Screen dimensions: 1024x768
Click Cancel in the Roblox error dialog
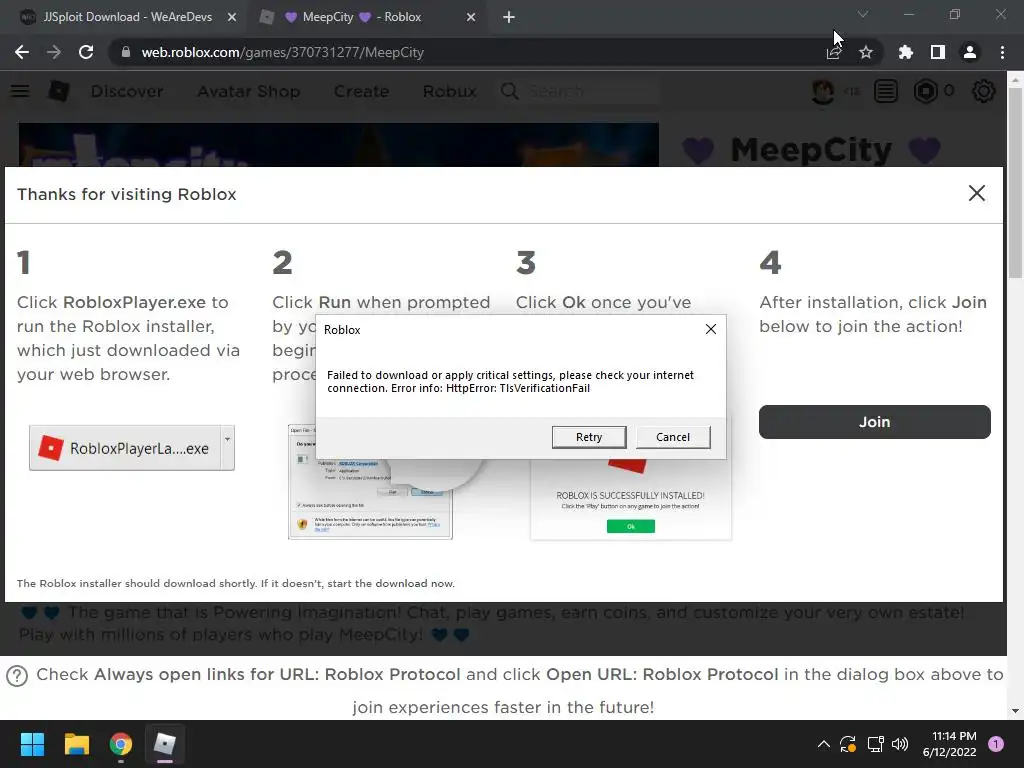673,437
